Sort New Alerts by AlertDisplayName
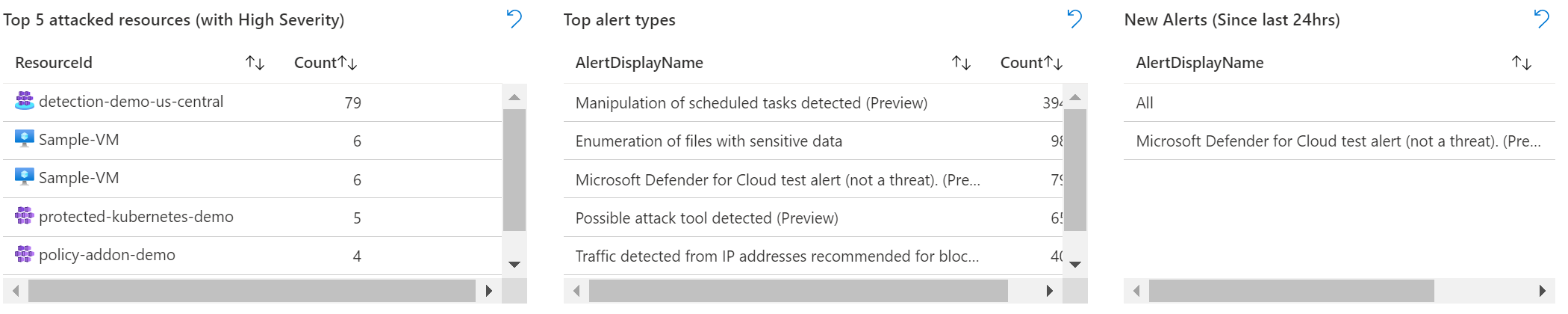1568x314 pixels. (1522, 63)
